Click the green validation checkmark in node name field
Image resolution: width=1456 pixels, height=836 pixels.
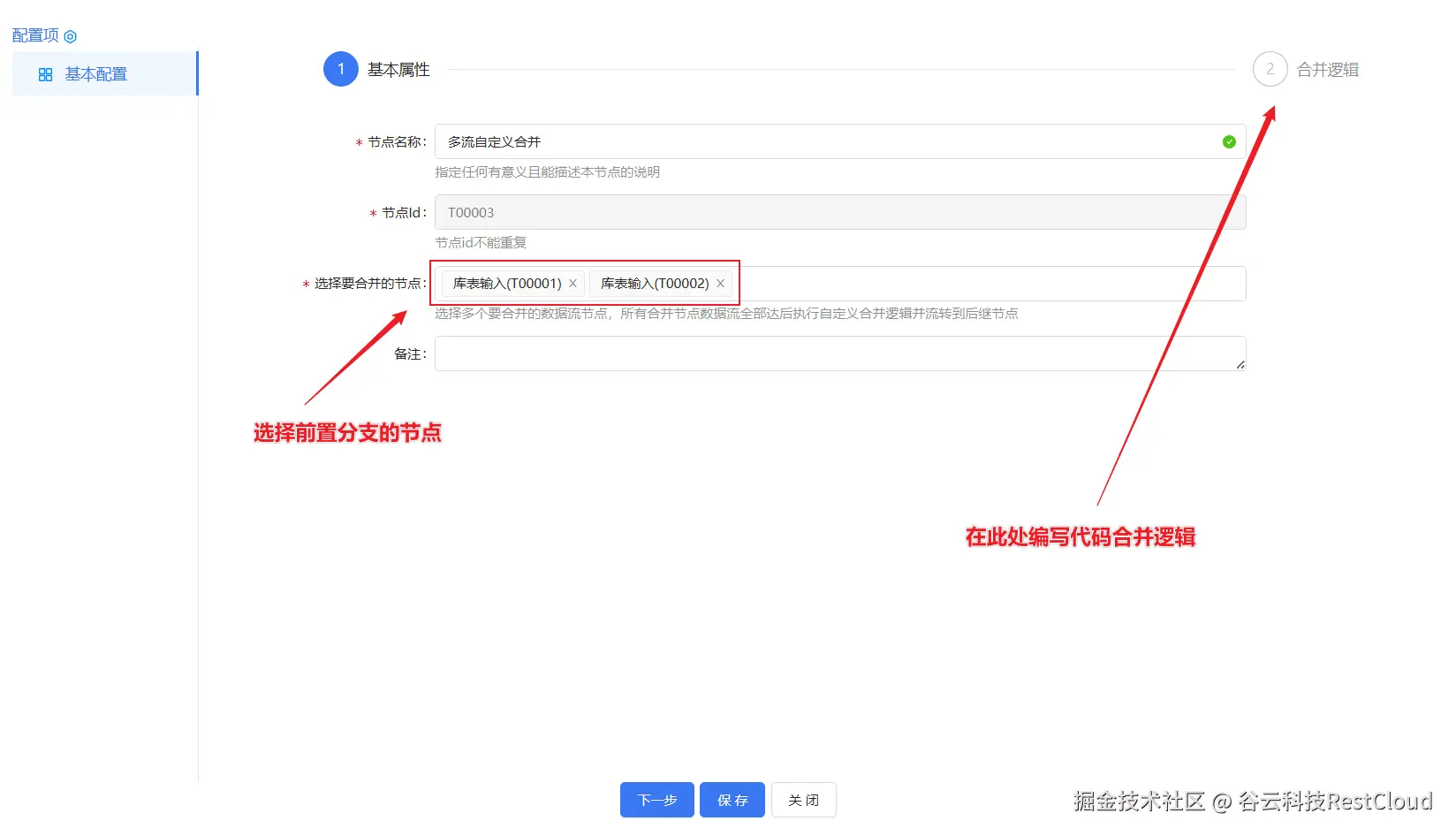[1227, 141]
